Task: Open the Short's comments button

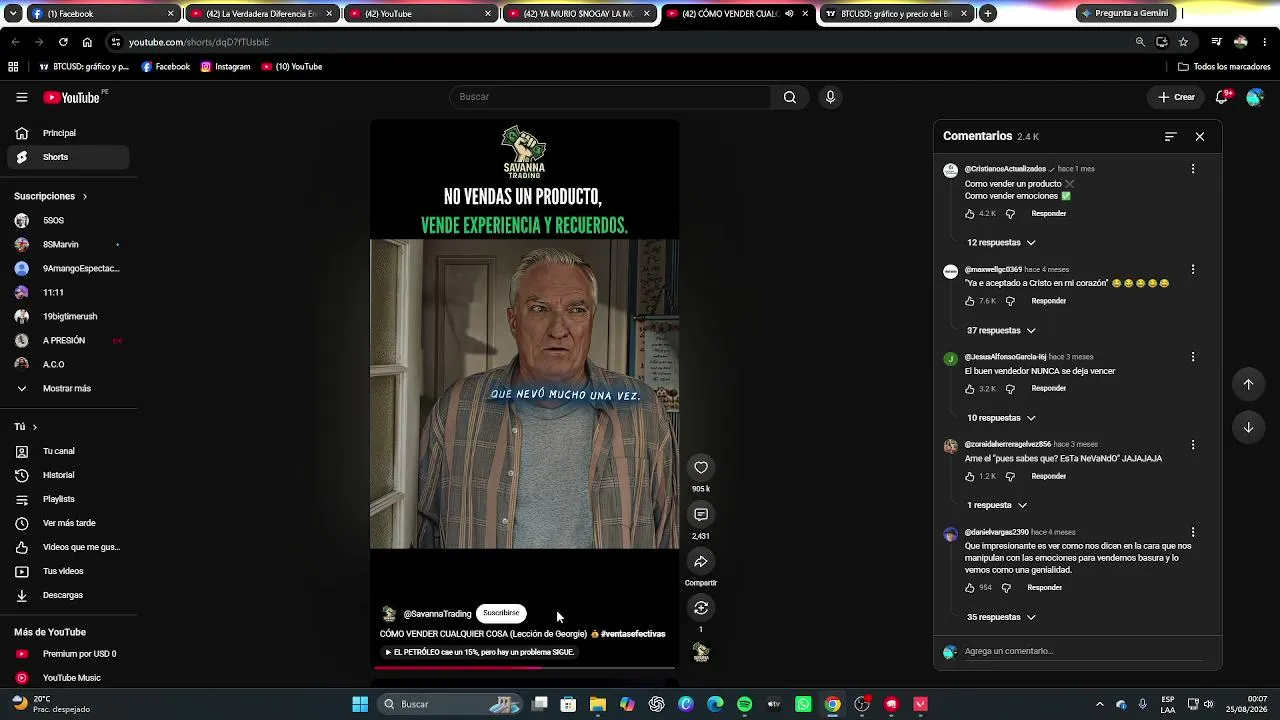Action: [701, 514]
